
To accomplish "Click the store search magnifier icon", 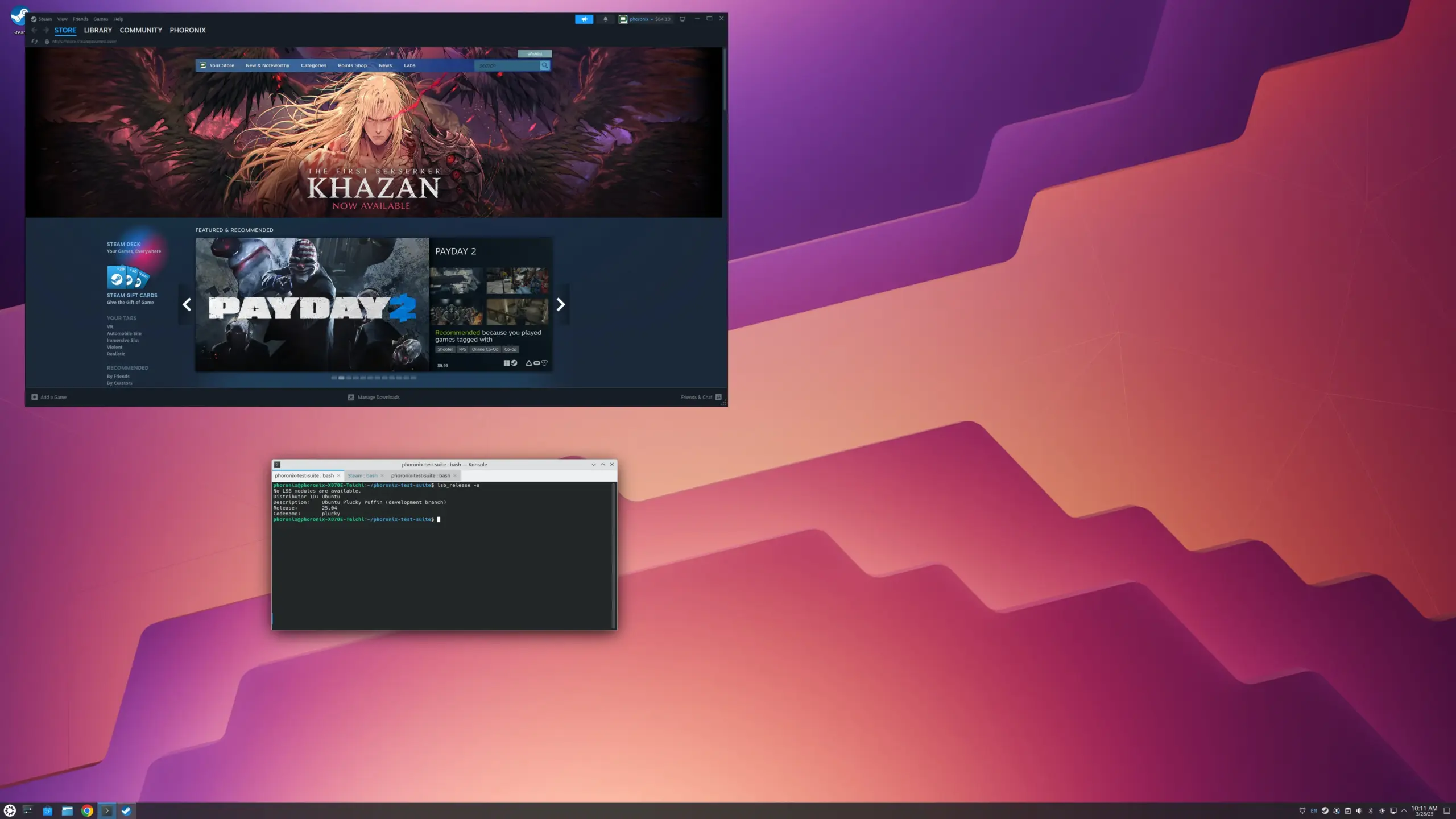I will click(x=545, y=65).
